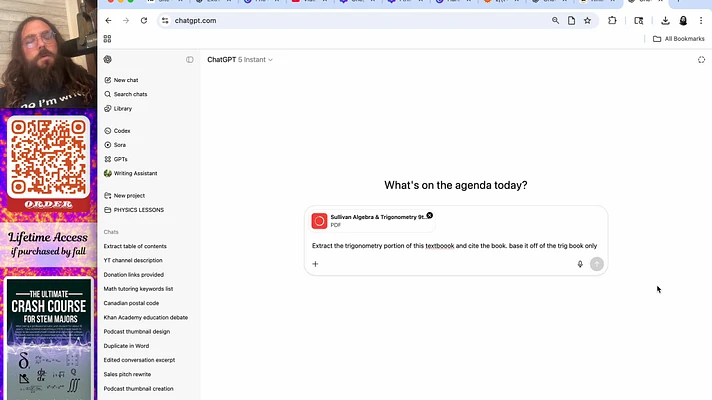Image resolution: width=712 pixels, height=400 pixels.
Task: Open chat 'Duplicate in Word'
Action: point(126,346)
